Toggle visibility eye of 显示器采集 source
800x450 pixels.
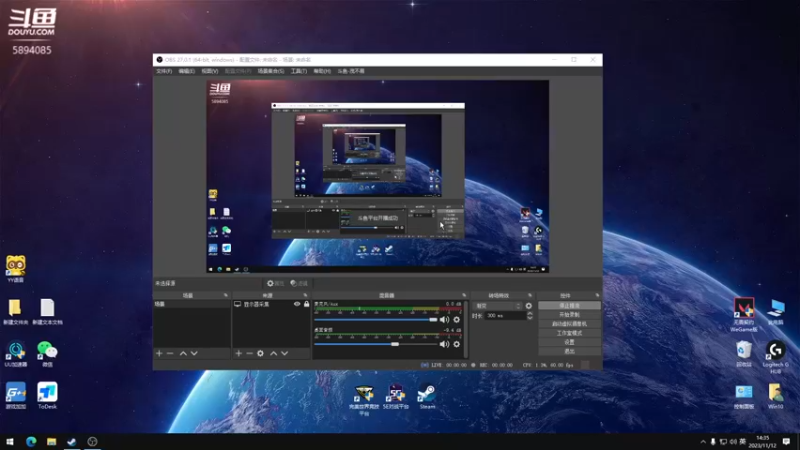[x=297, y=304]
